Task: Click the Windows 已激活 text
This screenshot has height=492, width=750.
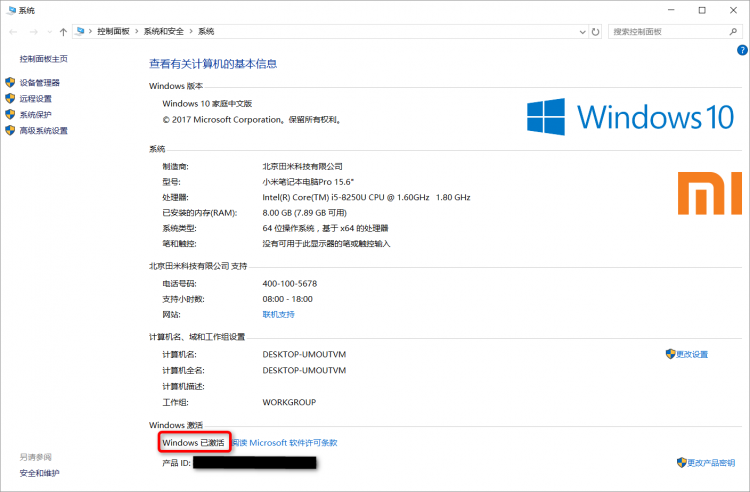Action: (x=193, y=443)
